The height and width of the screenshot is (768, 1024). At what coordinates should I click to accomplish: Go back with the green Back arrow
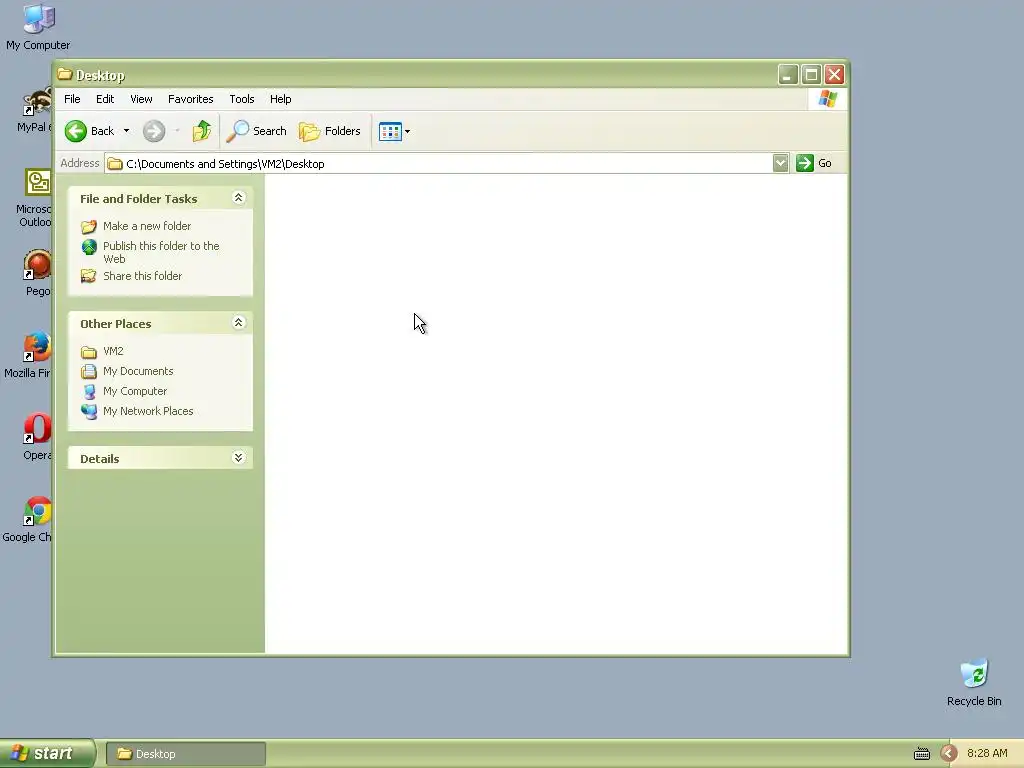(x=89, y=131)
